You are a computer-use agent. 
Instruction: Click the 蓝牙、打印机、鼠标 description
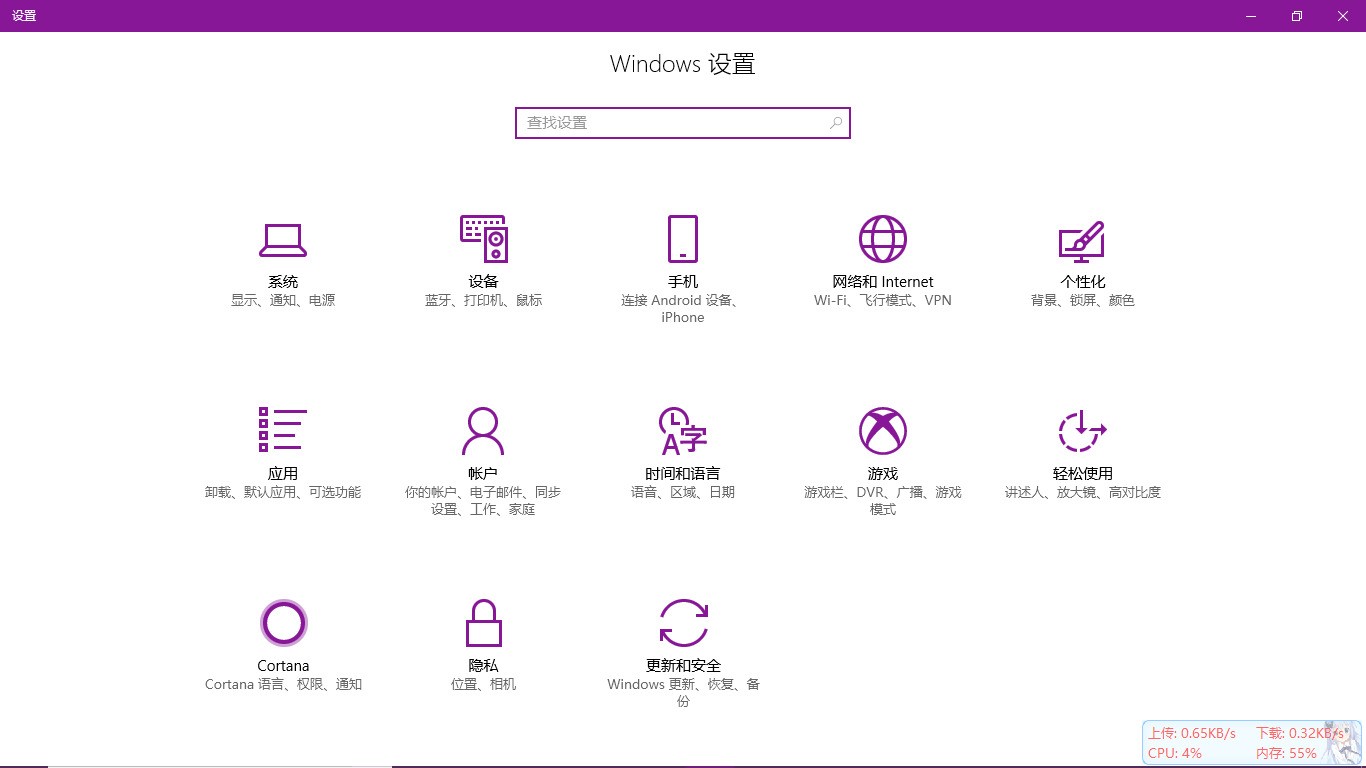click(x=483, y=300)
